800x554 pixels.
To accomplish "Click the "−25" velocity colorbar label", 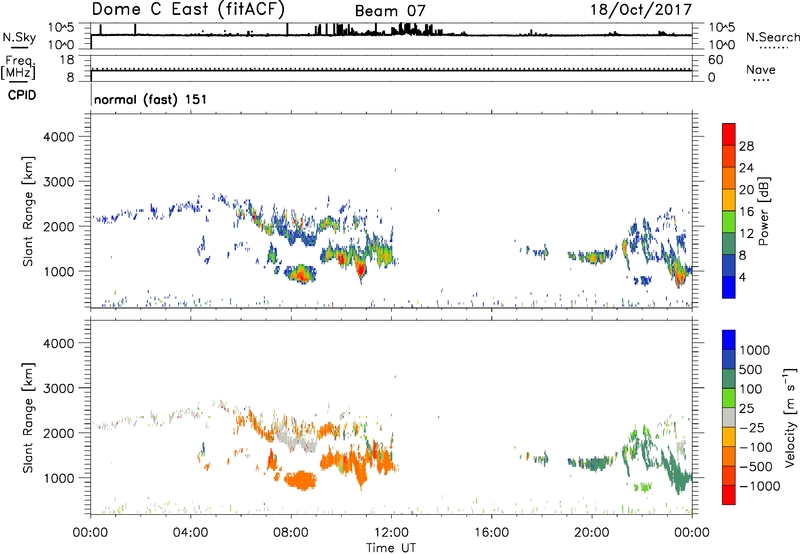I will point(751,427).
